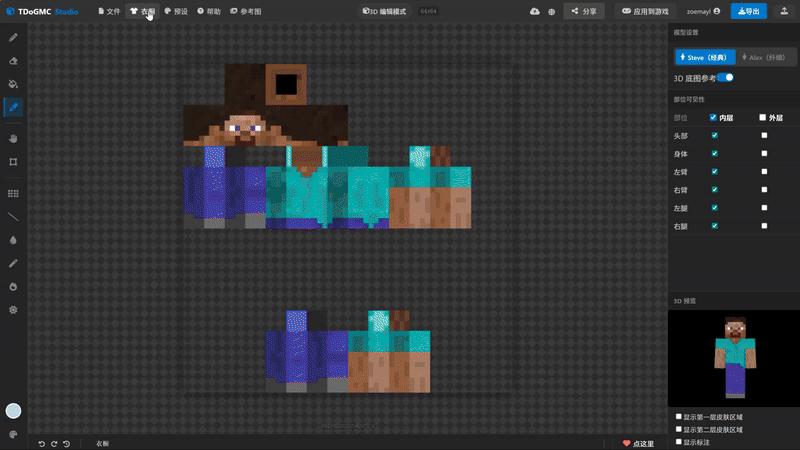Select the eyedropper color picker tool
The width and height of the screenshot is (800, 450).
[x=13, y=107]
